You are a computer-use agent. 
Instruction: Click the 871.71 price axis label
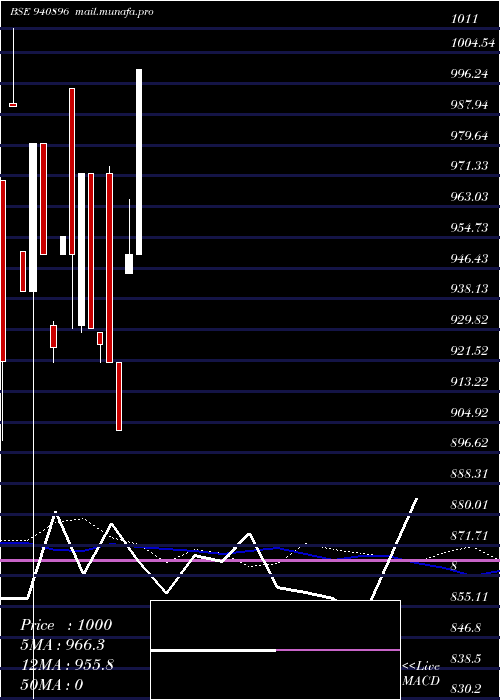point(469,535)
